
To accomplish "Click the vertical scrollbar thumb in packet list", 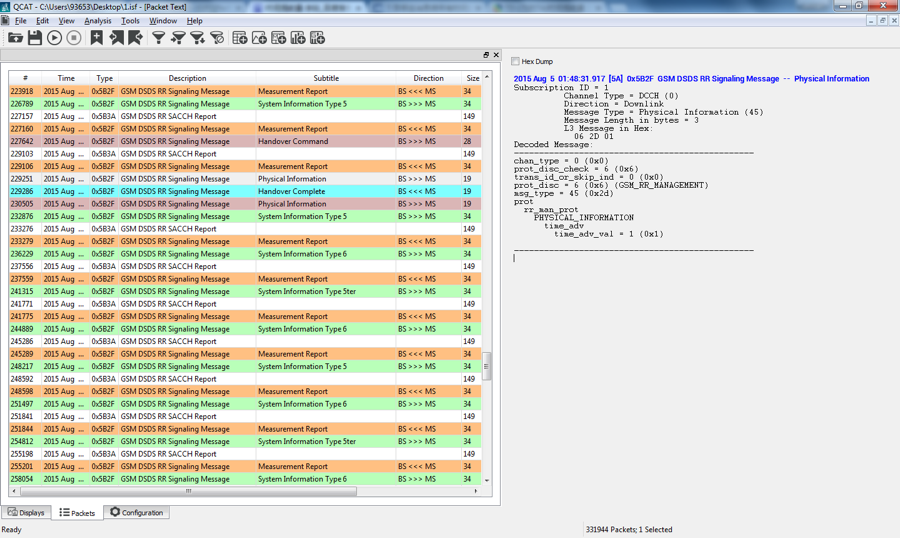I will pyautogui.click(x=487, y=366).
